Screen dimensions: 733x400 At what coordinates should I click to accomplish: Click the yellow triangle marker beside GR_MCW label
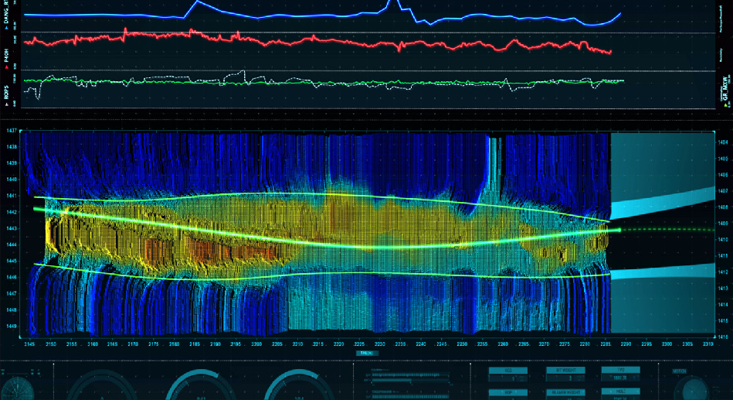726,105
